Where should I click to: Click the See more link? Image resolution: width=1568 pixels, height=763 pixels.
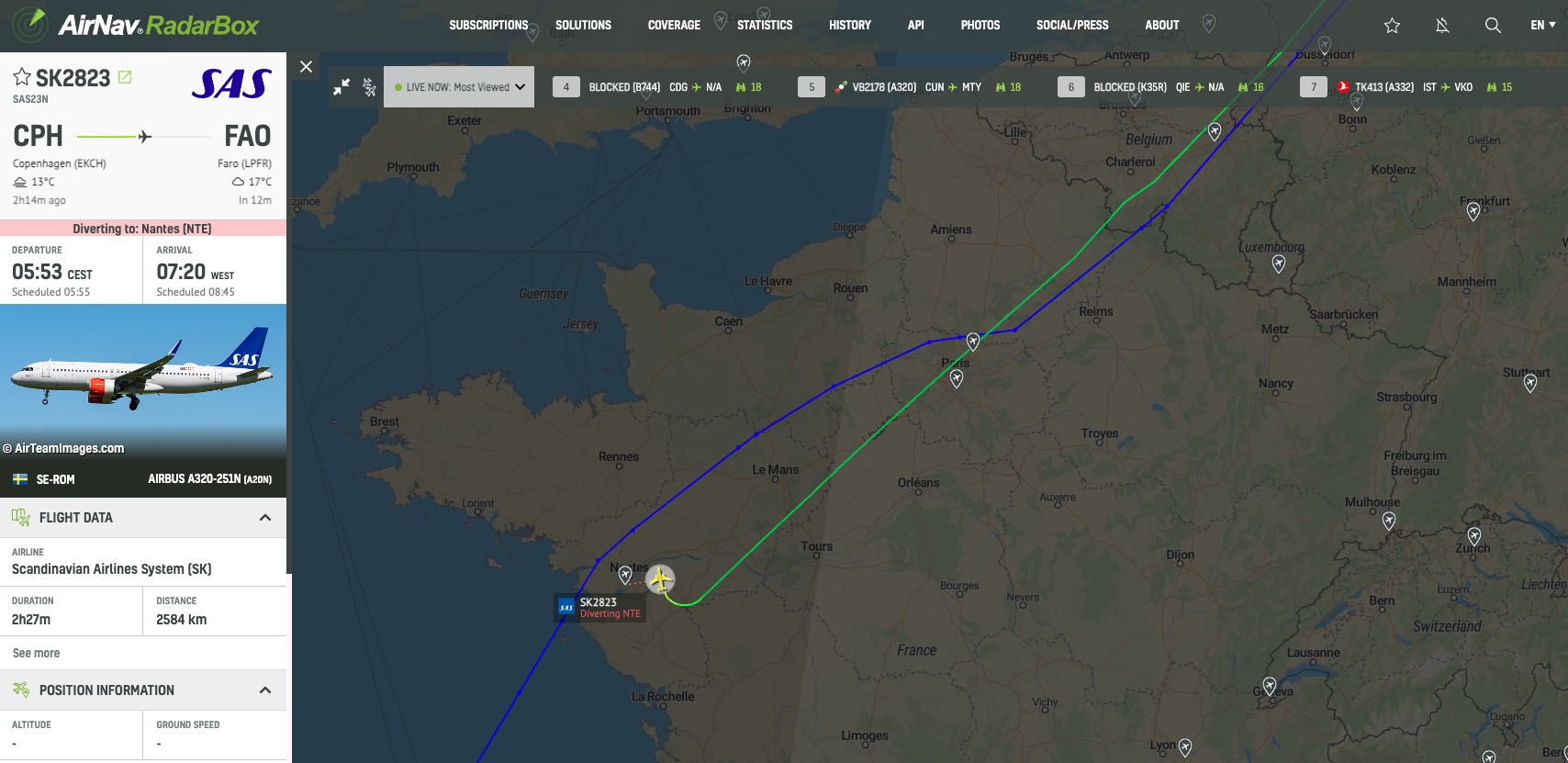pos(36,654)
